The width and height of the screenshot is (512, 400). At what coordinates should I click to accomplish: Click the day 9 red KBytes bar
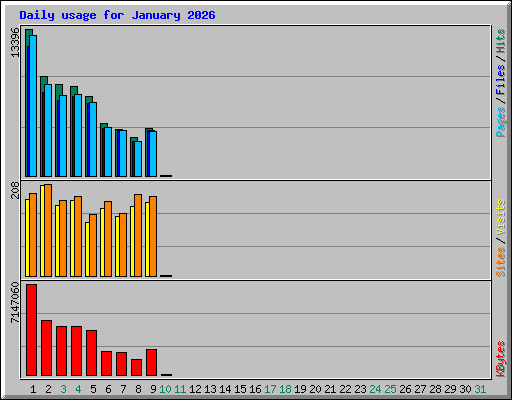click(152, 362)
